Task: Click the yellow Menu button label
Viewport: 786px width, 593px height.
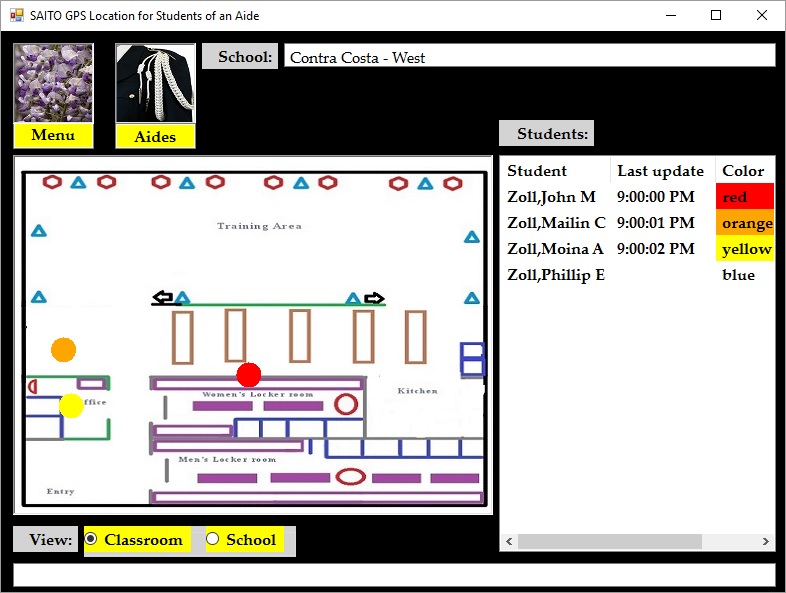Action: coord(53,135)
